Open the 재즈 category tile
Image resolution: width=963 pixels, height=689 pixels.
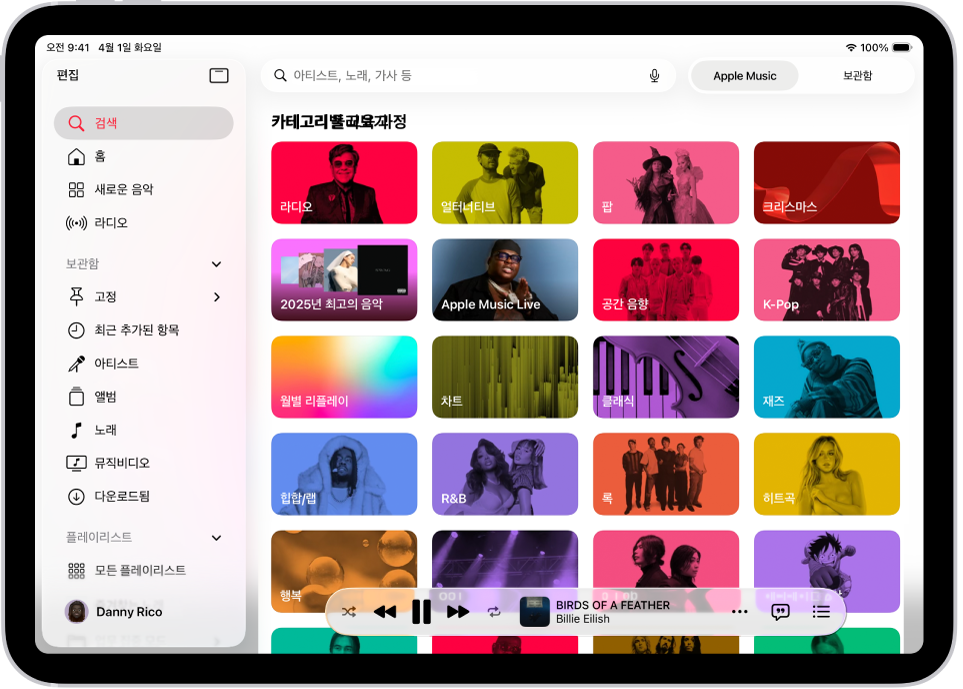coord(827,376)
